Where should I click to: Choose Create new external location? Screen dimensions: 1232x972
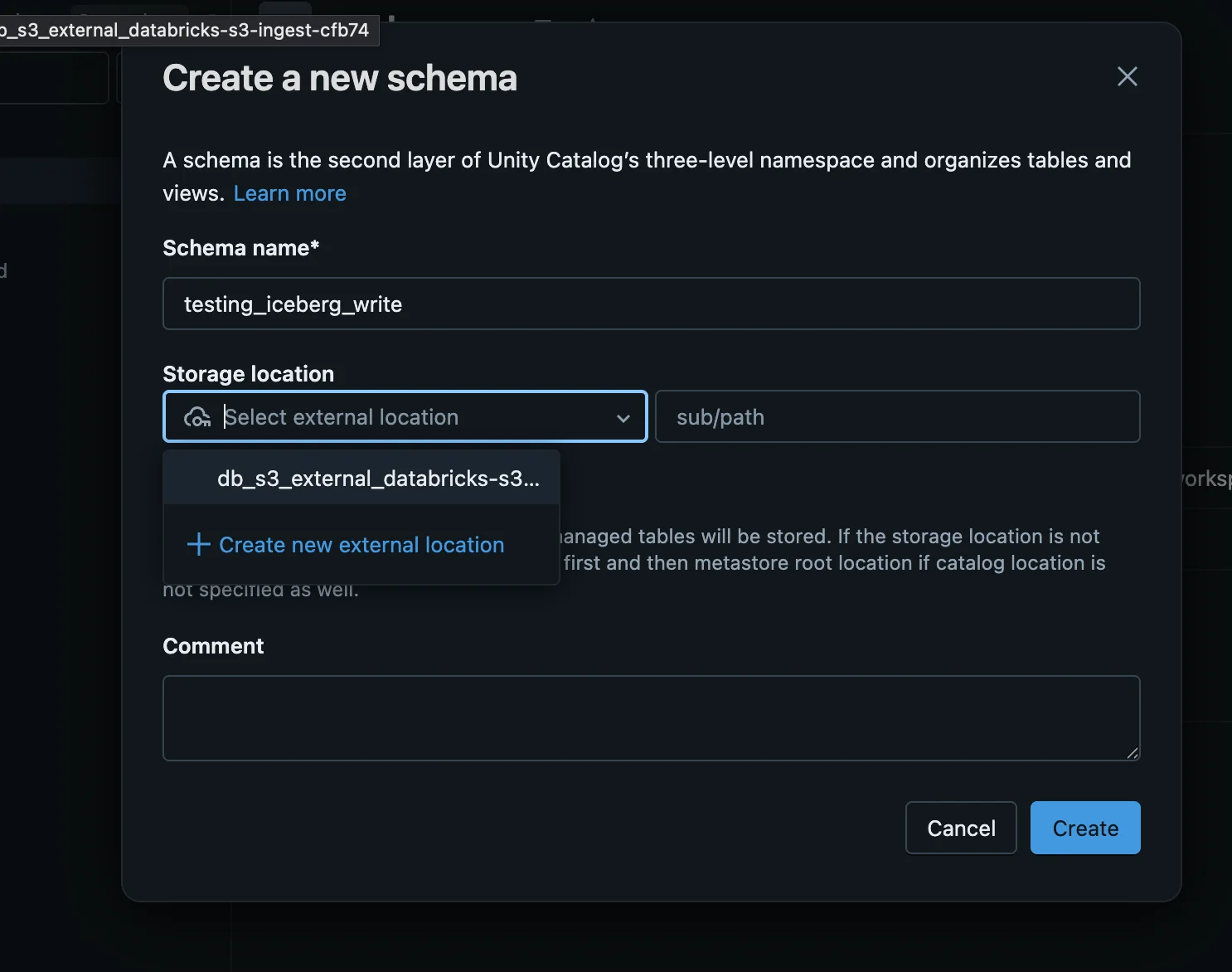[361, 545]
